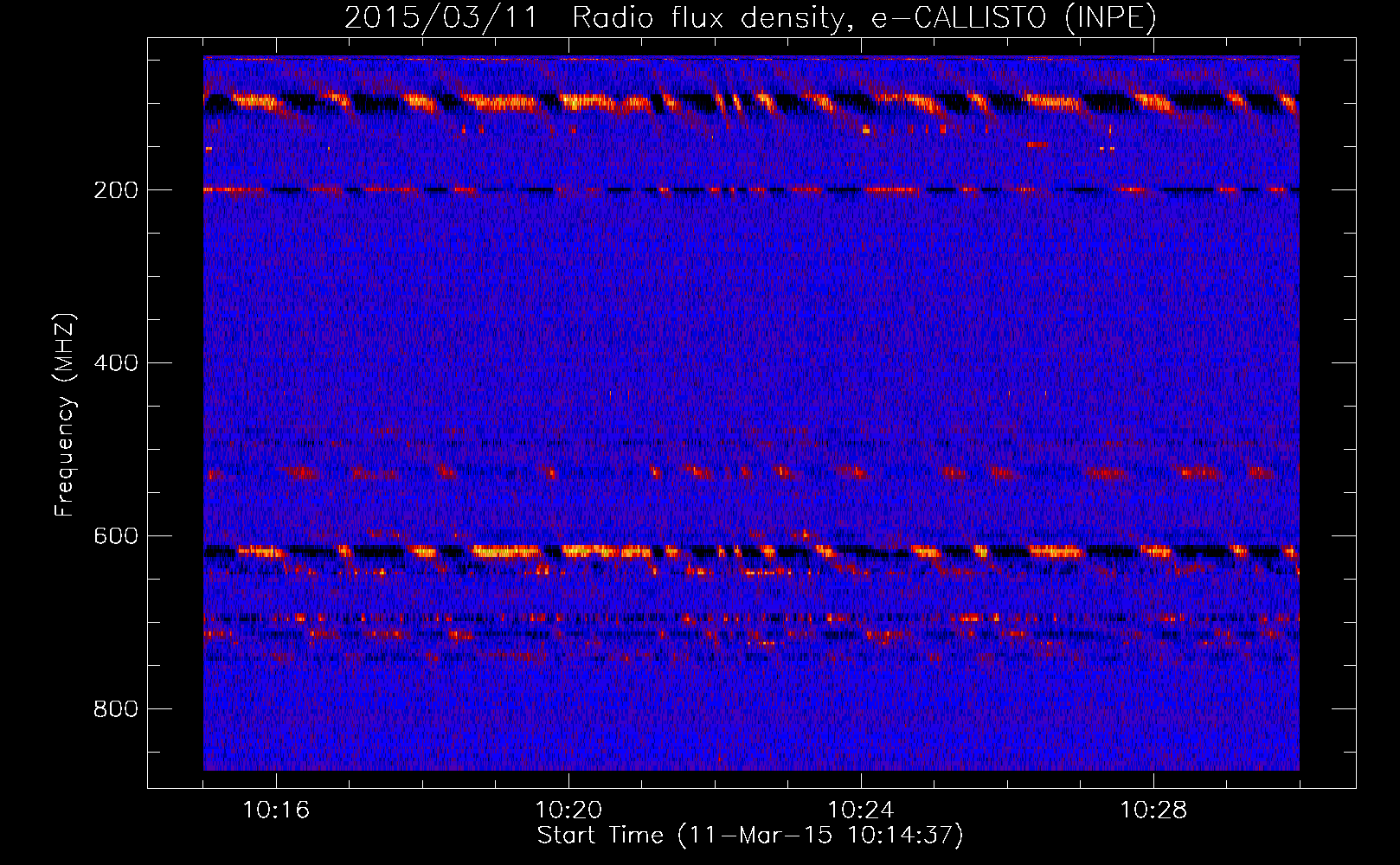Click the 800 frequency tick label
The image size is (1400, 865).
[x=115, y=709]
